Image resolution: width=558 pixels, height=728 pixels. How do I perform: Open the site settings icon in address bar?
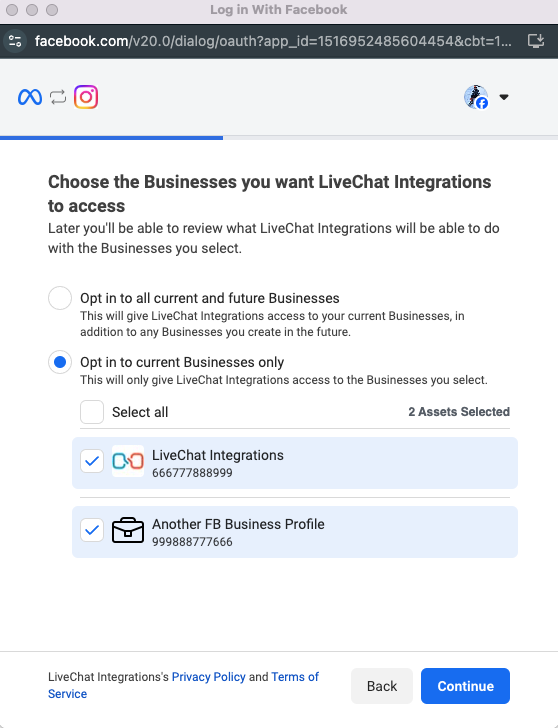coord(15,41)
